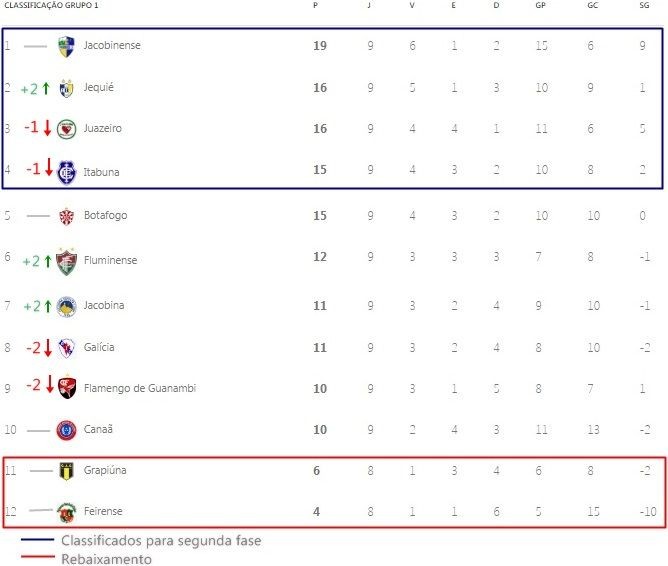Click the Botafogo team crest
This screenshot has width=668, height=566.
(x=66, y=216)
